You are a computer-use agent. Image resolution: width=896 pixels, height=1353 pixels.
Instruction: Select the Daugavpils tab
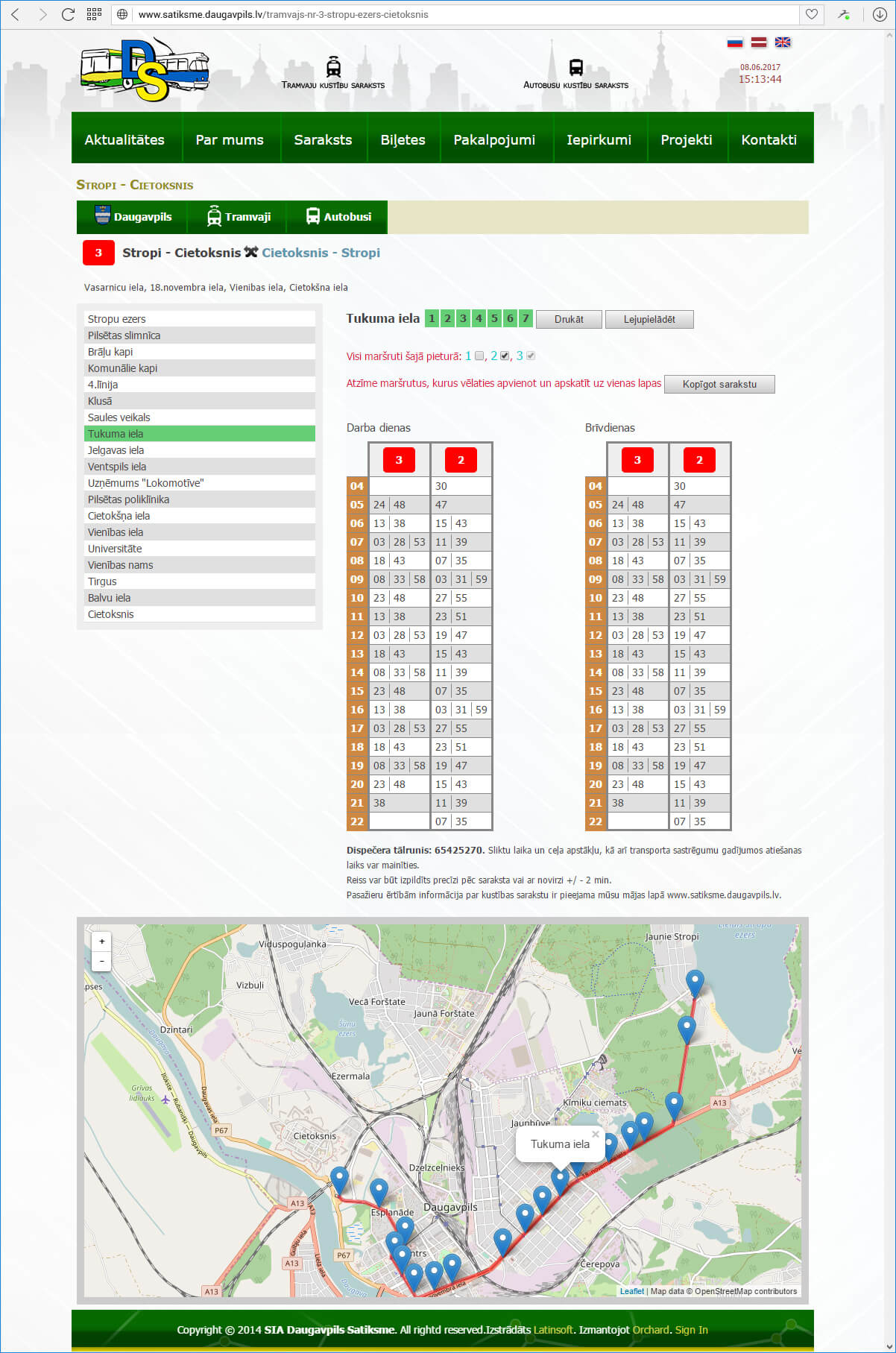(x=132, y=217)
